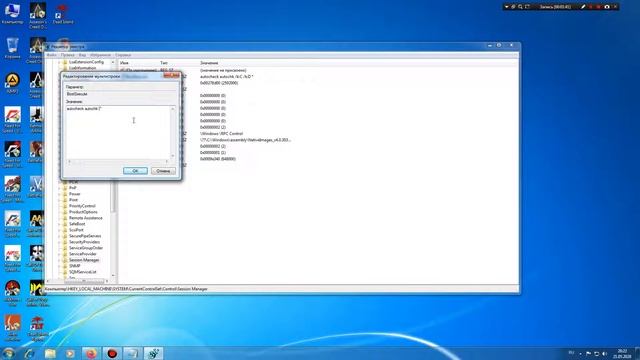The width and height of the screenshot is (640, 360).
Task: Click the Параметр name field BootExecute
Action: coord(121,94)
